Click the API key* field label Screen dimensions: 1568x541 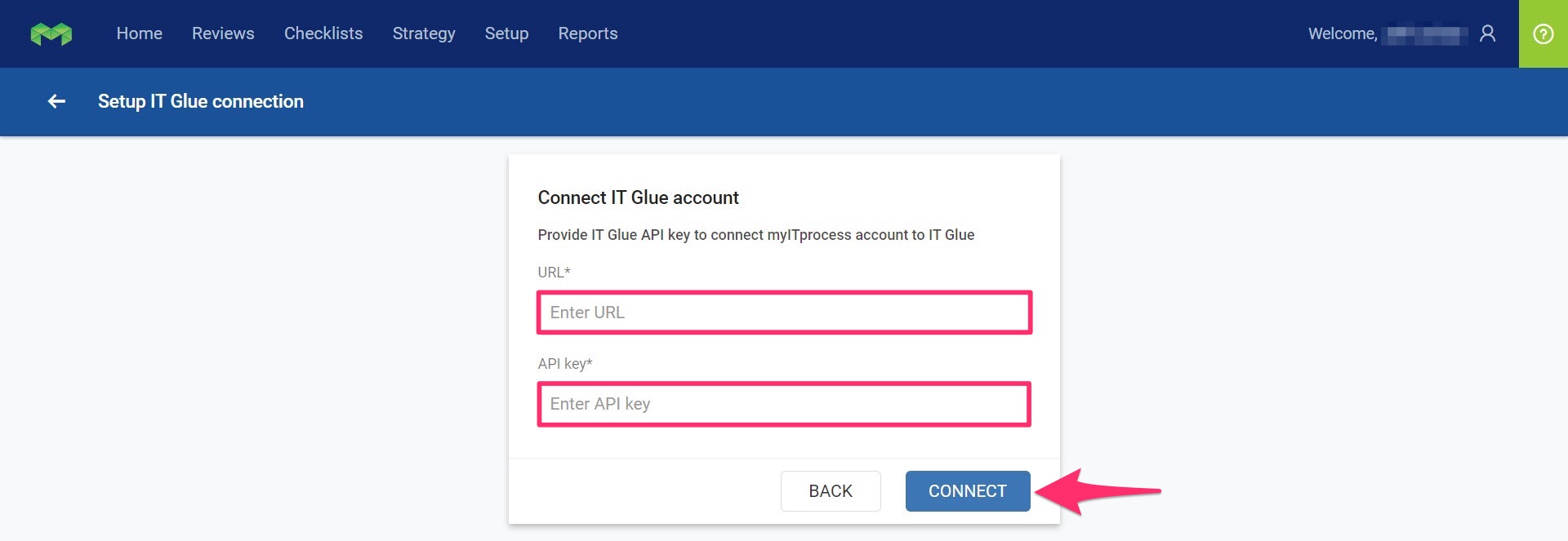564,364
